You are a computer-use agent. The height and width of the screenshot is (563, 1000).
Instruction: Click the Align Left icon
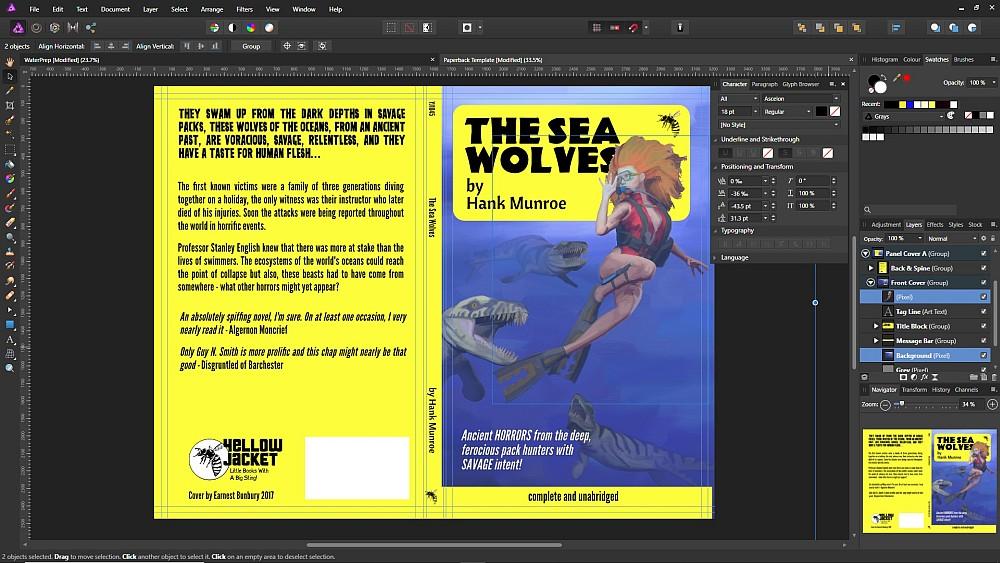tap(97, 46)
